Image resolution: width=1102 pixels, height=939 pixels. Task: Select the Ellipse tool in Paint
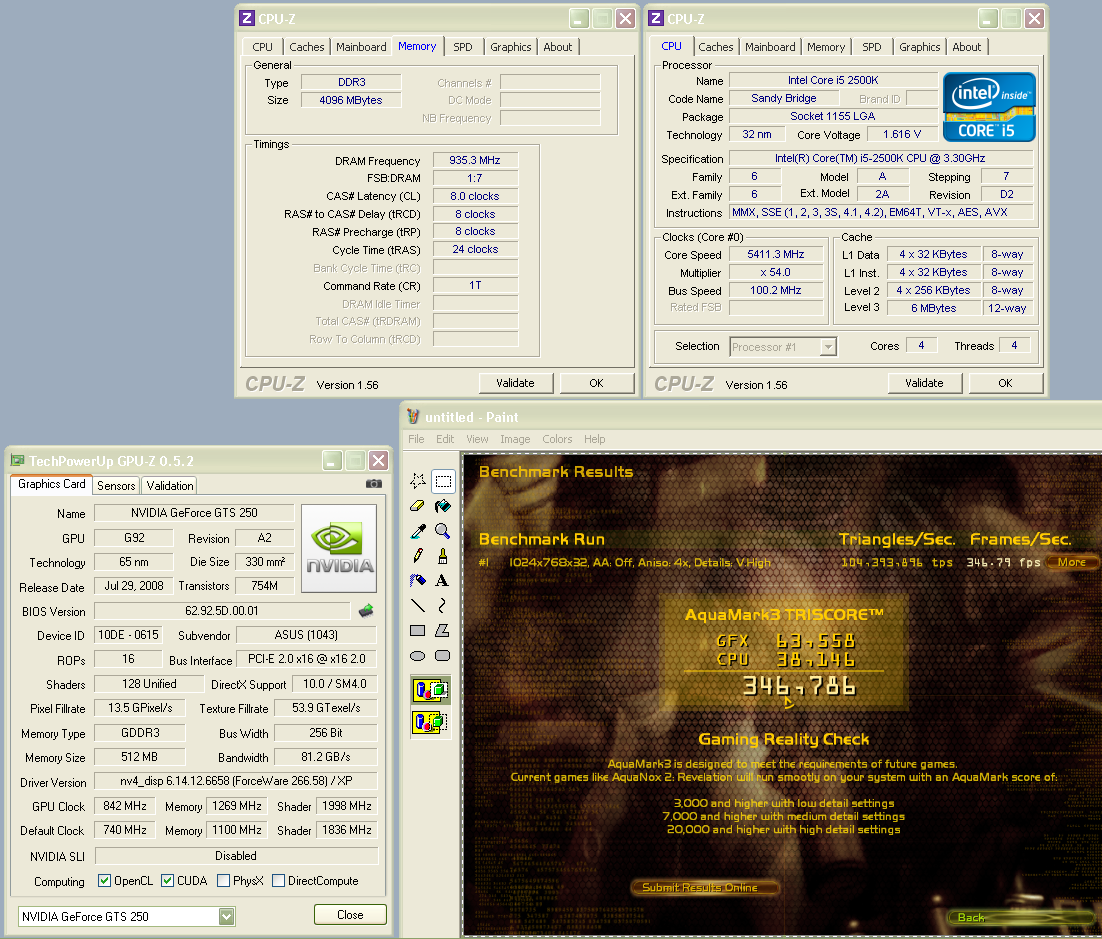tap(417, 656)
